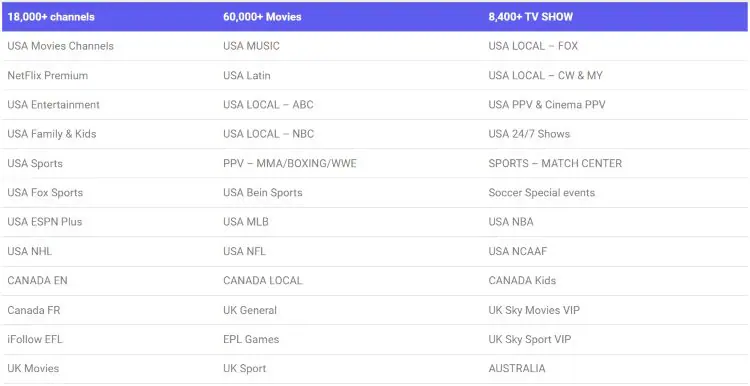
Task: Click the 8,400+ TV SHOW header
Action: click(x=530, y=17)
